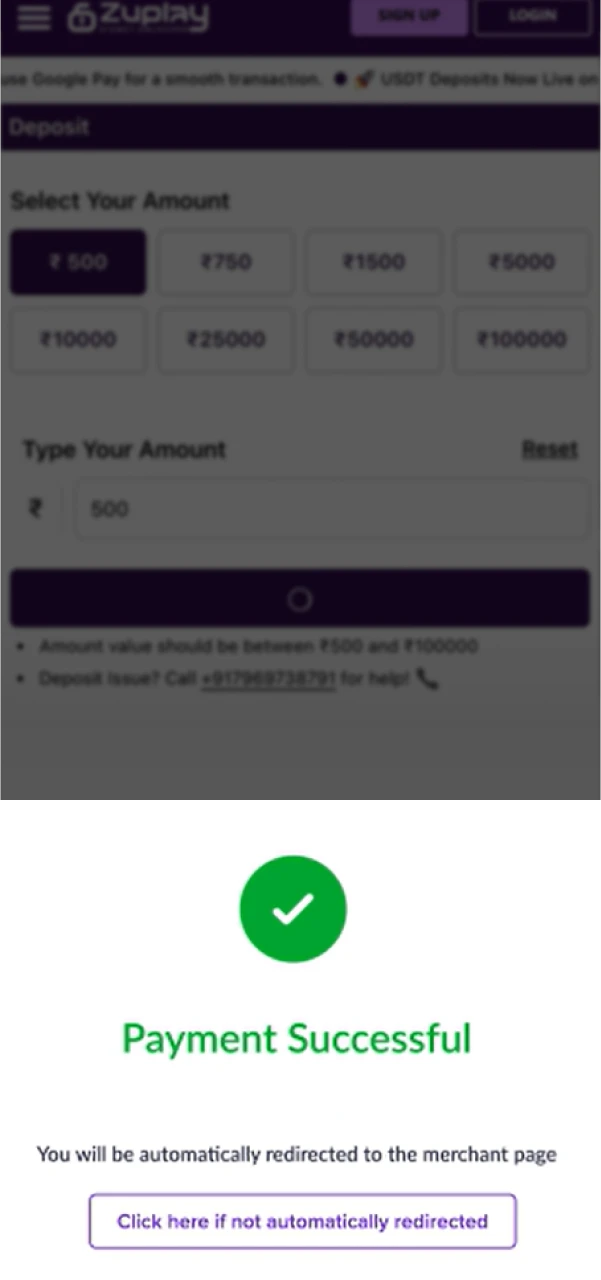Click the Google Pay bullet icon in ticker
The height and width of the screenshot is (1280, 601).
click(x=339, y=79)
